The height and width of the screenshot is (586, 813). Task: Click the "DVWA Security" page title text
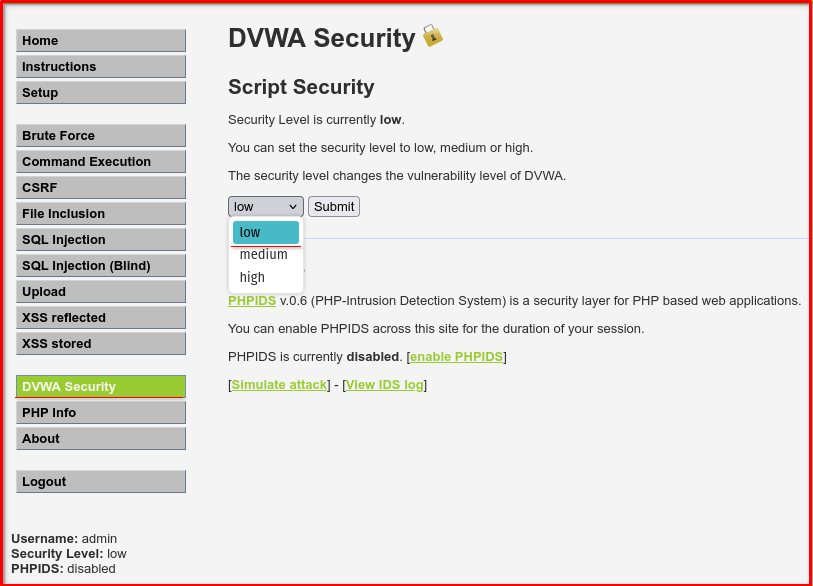[321, 38]
